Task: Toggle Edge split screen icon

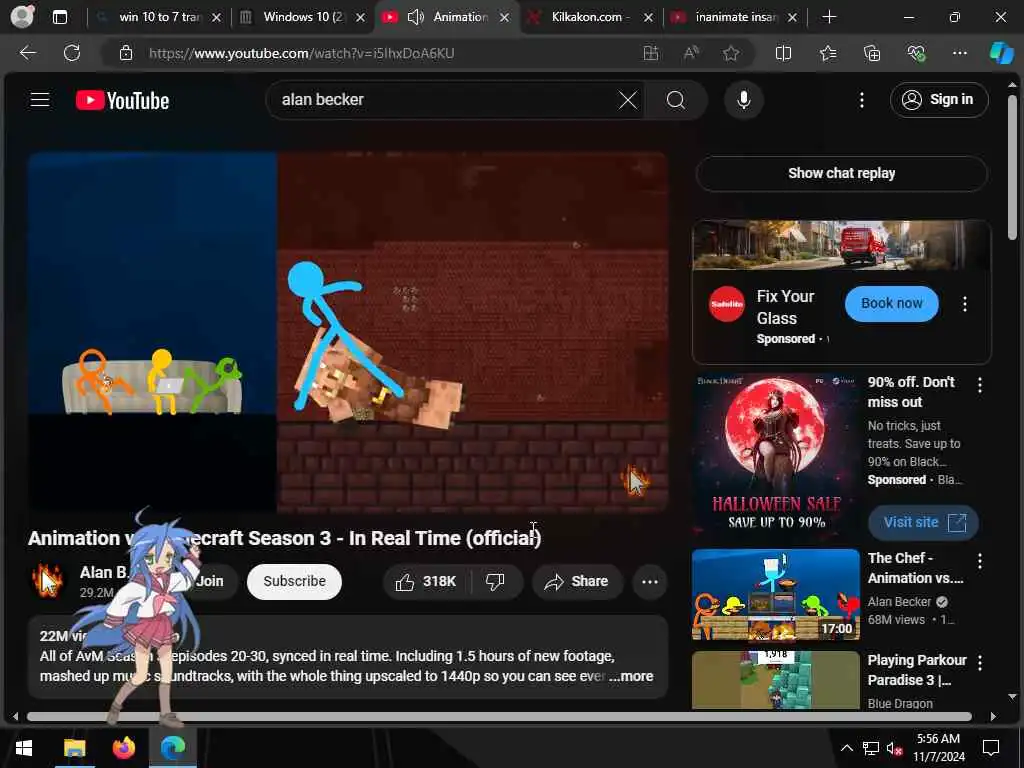Action: pyautogui.click(x=783, y=54)
